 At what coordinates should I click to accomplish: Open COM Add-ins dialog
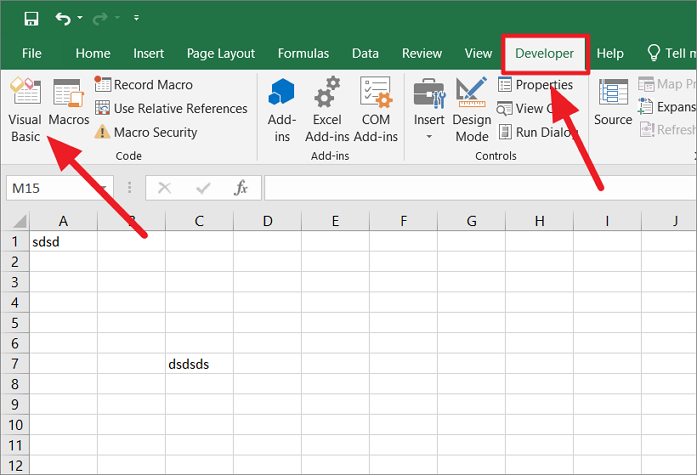click(x=376, y=110)
